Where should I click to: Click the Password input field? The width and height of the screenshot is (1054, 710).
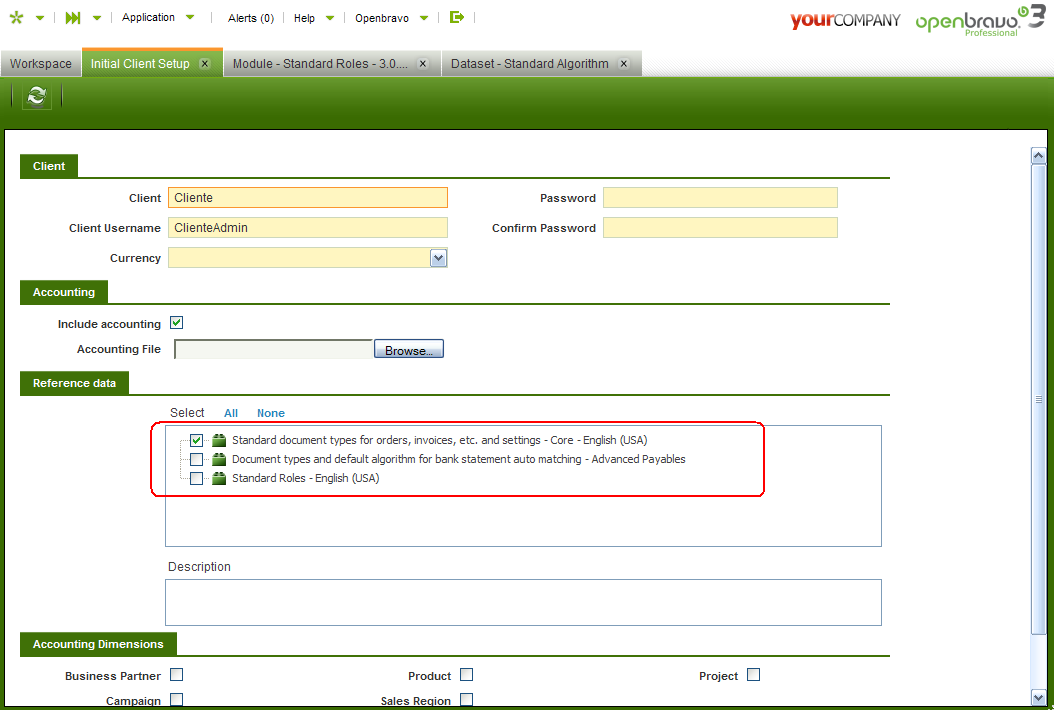click(720, 198)
